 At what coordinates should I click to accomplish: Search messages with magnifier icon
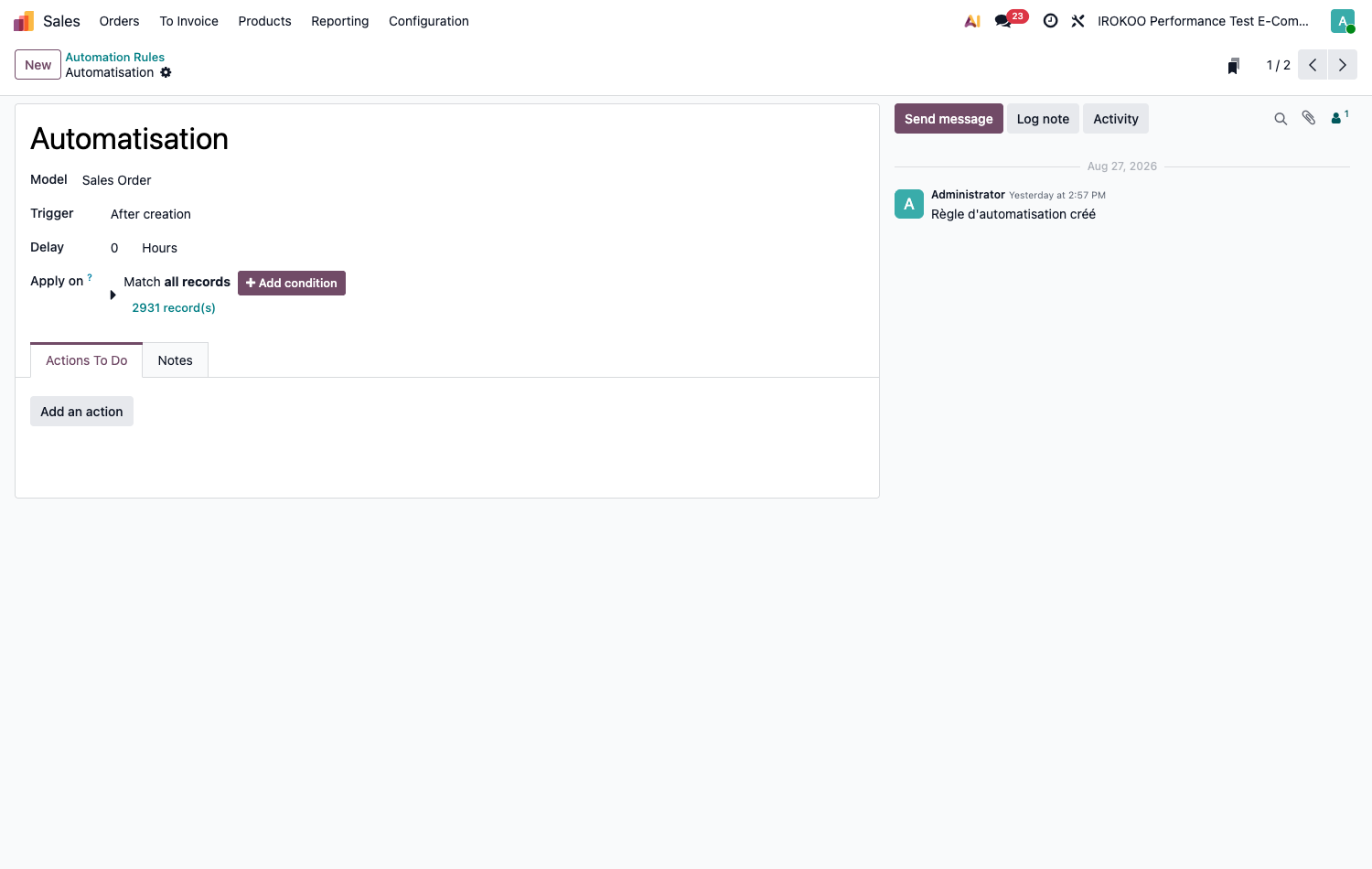[1281, 119]
